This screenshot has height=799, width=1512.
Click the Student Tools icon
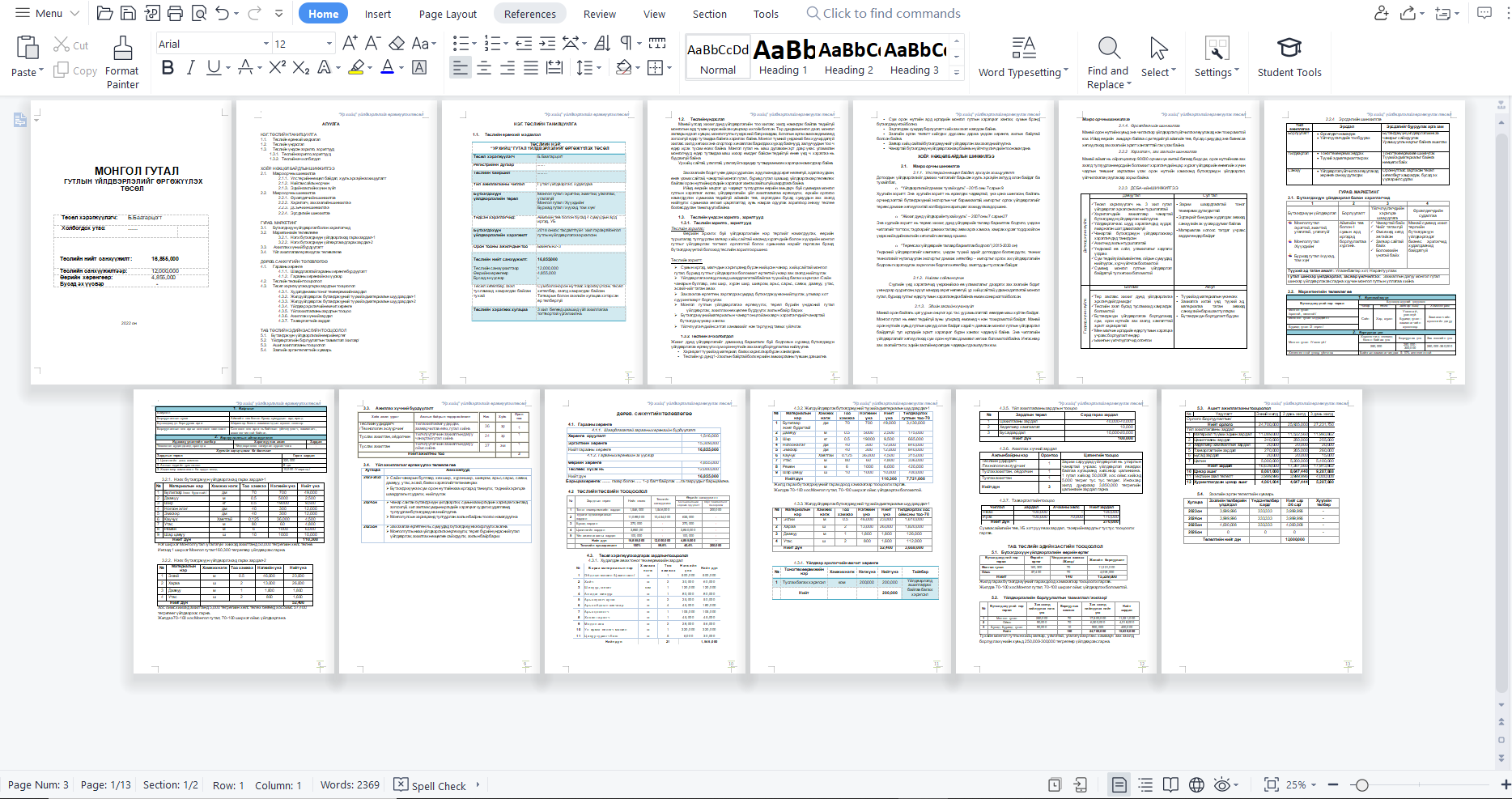(x=1289, y=57)
